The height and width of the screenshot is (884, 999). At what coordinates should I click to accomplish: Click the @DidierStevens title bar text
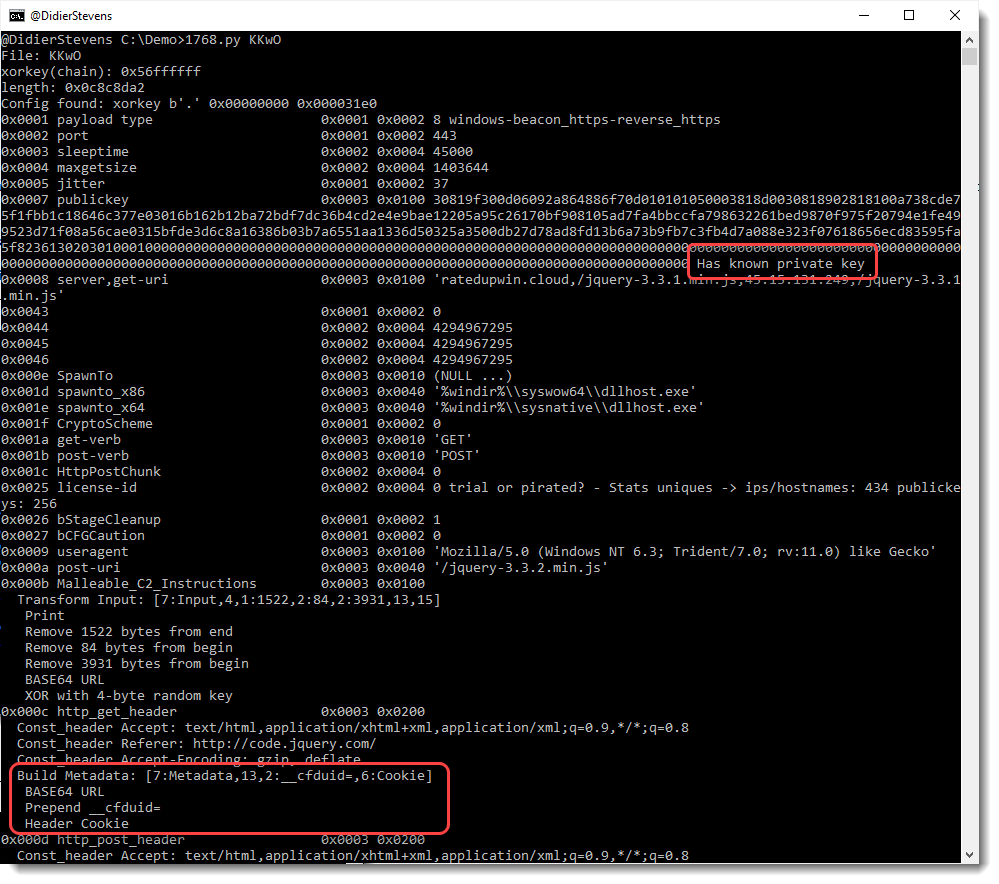click(71, 15)
